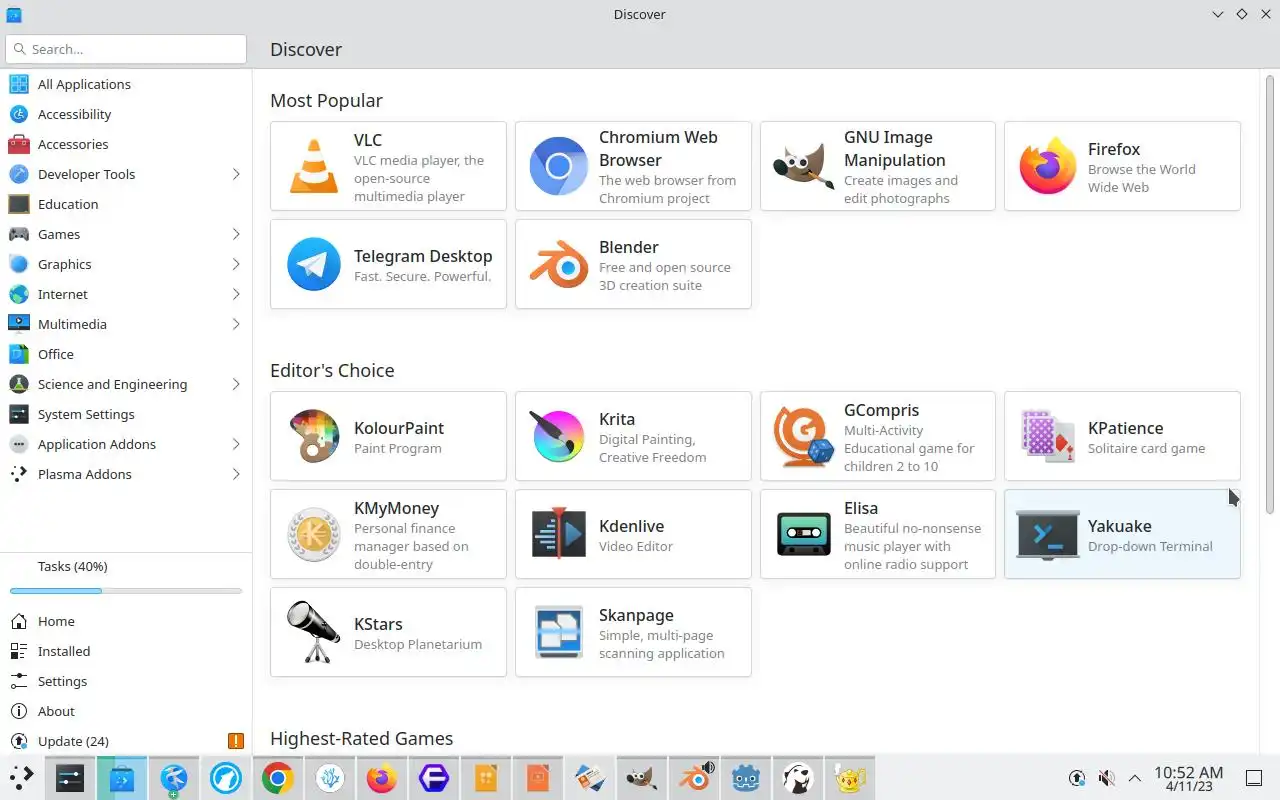Select the KPatience cards icon
This screenshot has height=800, width=1280.
point(1047,436)
